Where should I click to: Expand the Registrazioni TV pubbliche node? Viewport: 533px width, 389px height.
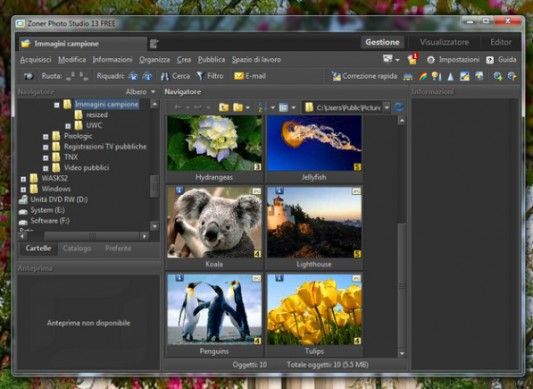46,147
